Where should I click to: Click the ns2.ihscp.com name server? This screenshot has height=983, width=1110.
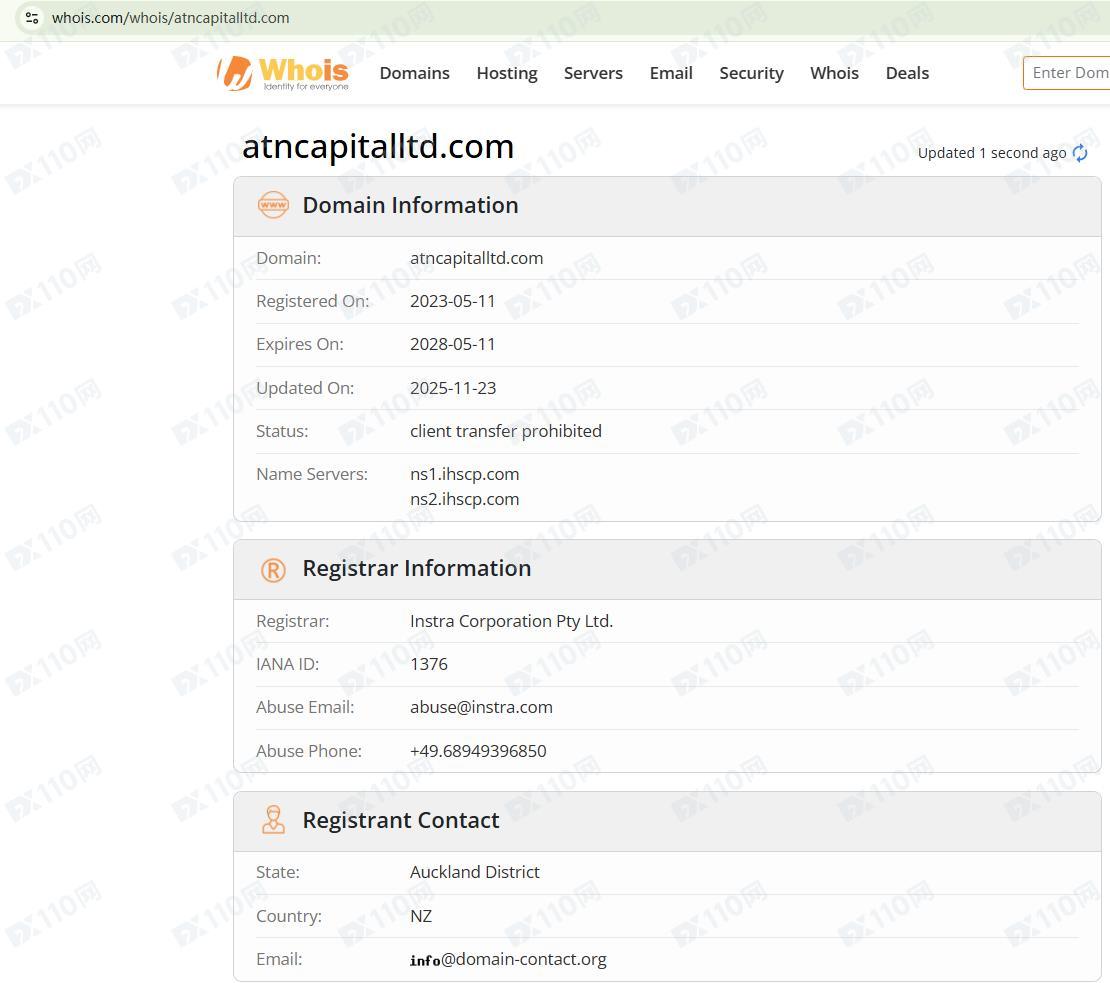tap(464, 499)
